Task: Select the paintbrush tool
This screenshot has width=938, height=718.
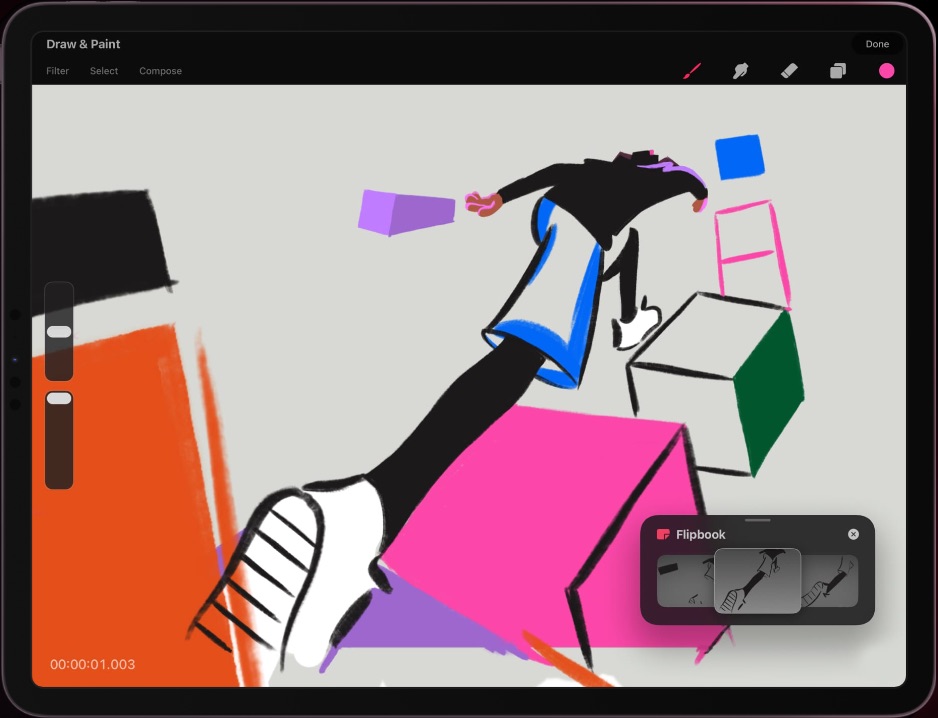Action: (x=692, y=71)
